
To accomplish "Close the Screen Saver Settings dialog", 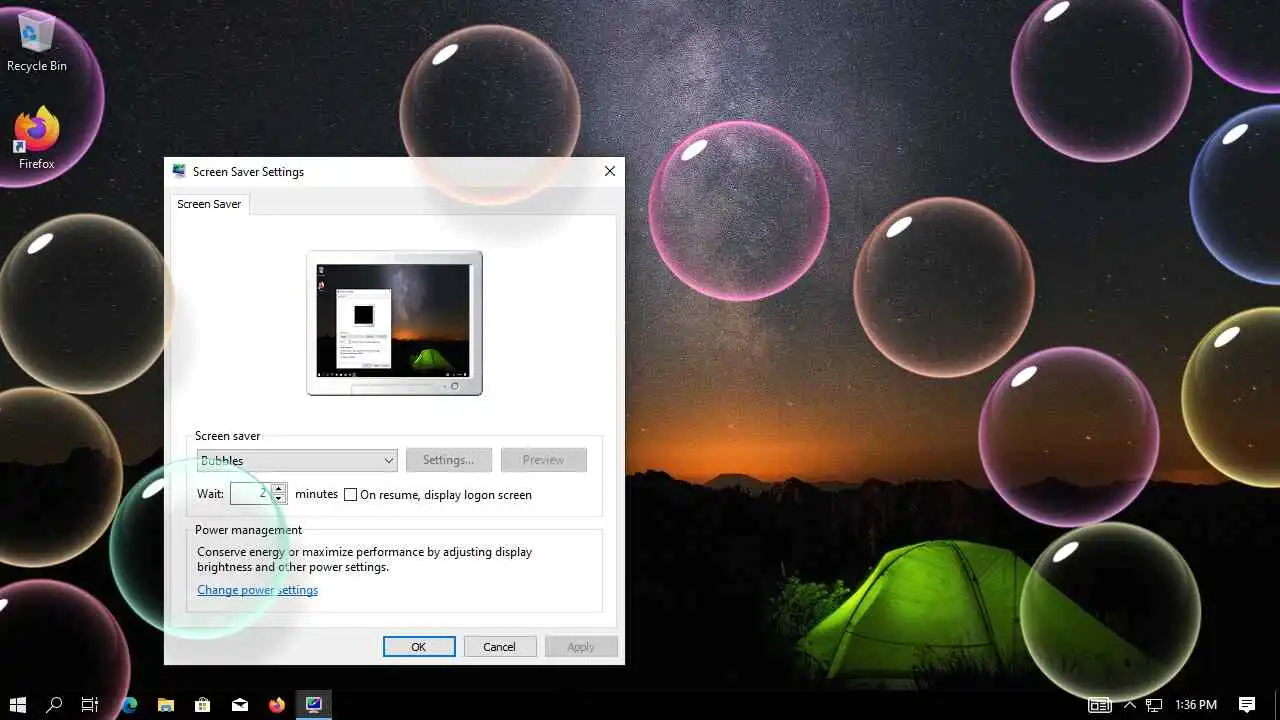I will pos(610,171).
